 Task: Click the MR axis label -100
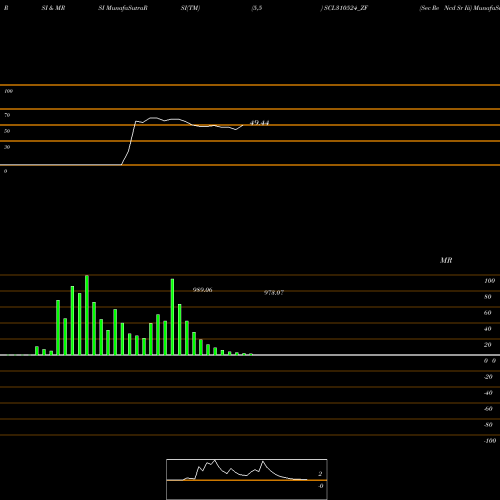tap(490, 441)
